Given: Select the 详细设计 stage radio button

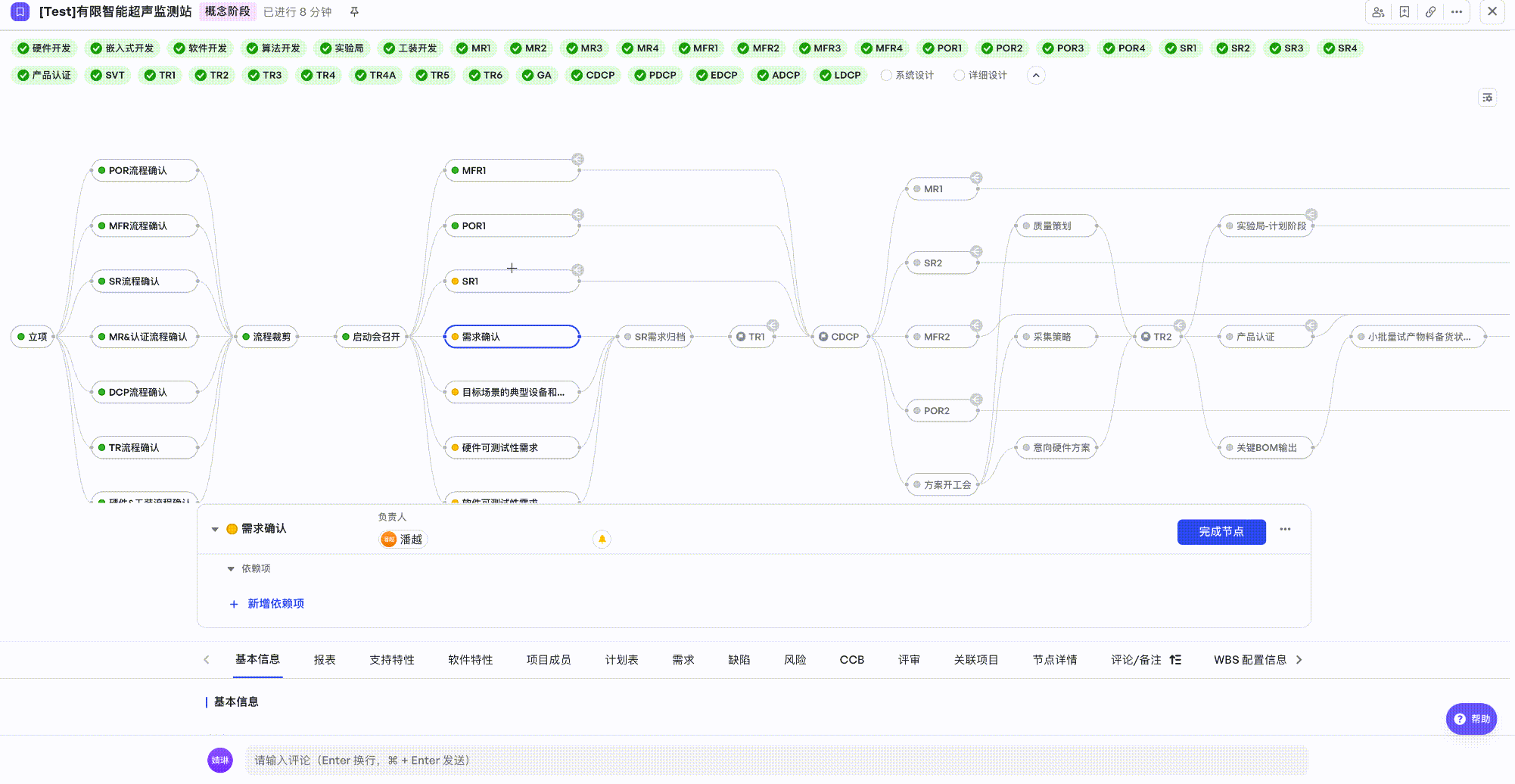Looking at the screenshot, I should 960,76.
